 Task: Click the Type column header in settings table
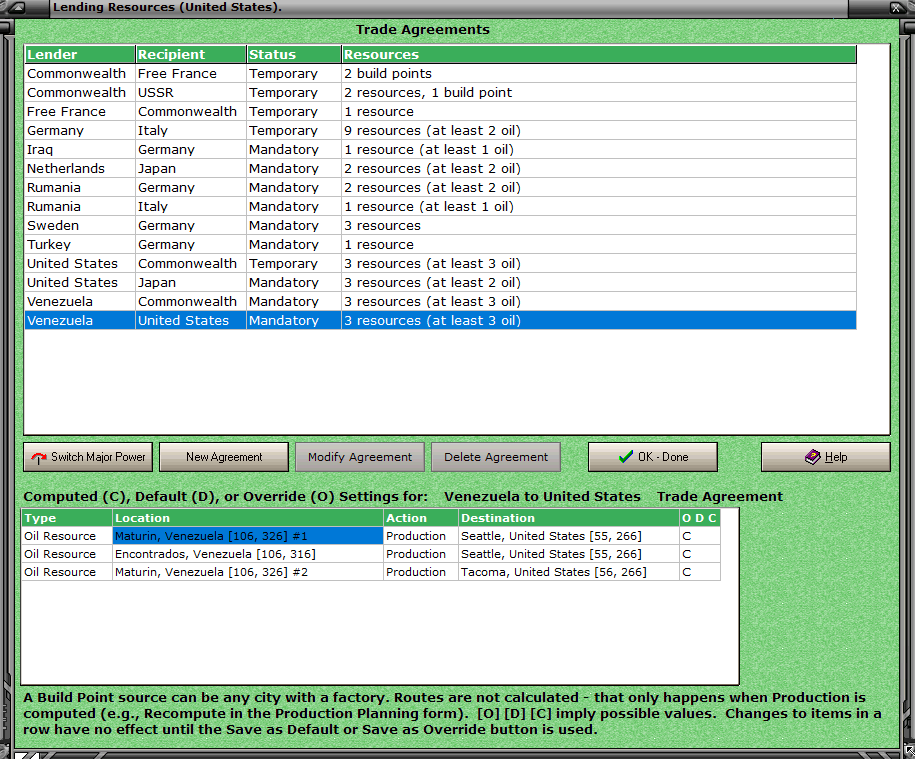click(x=67, y=518)
